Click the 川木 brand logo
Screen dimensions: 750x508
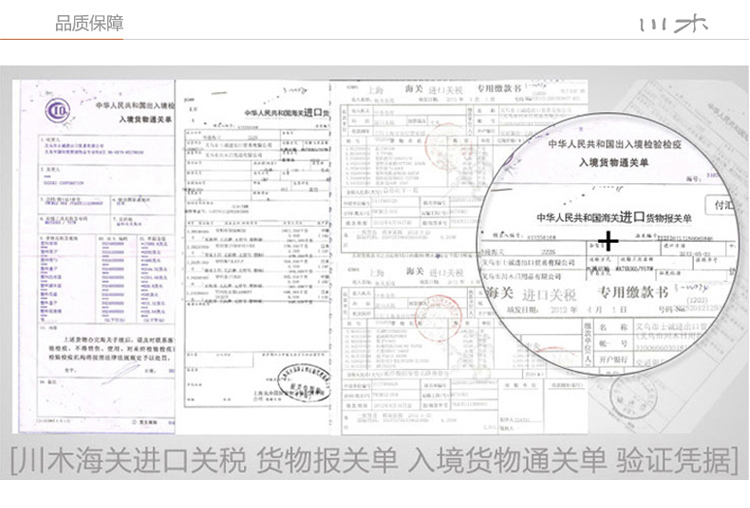point(673,23)
